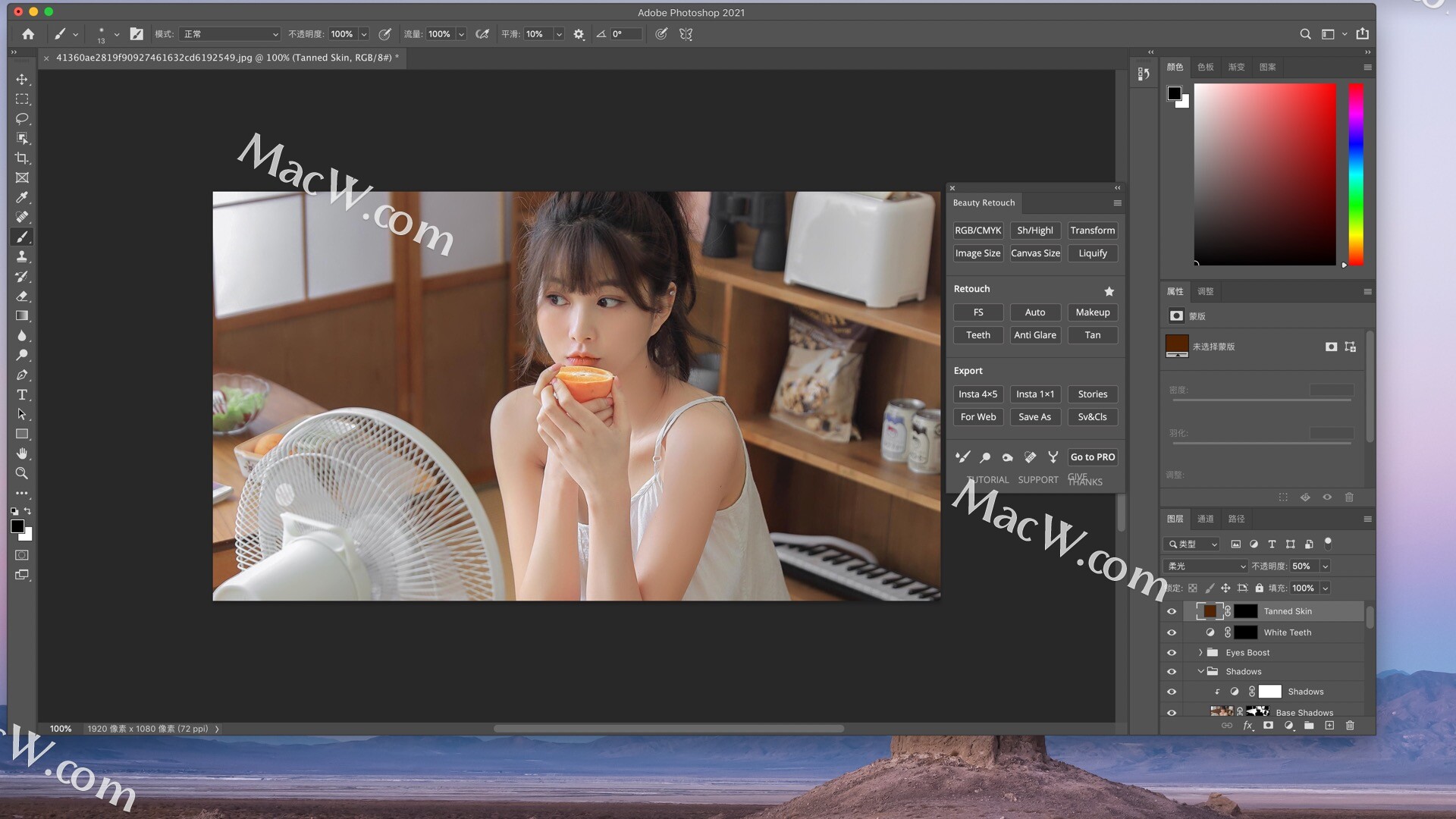Open the Swatches tab (色板)
The width and height of the screenshot is (1456, 819).
point(1205,67)
